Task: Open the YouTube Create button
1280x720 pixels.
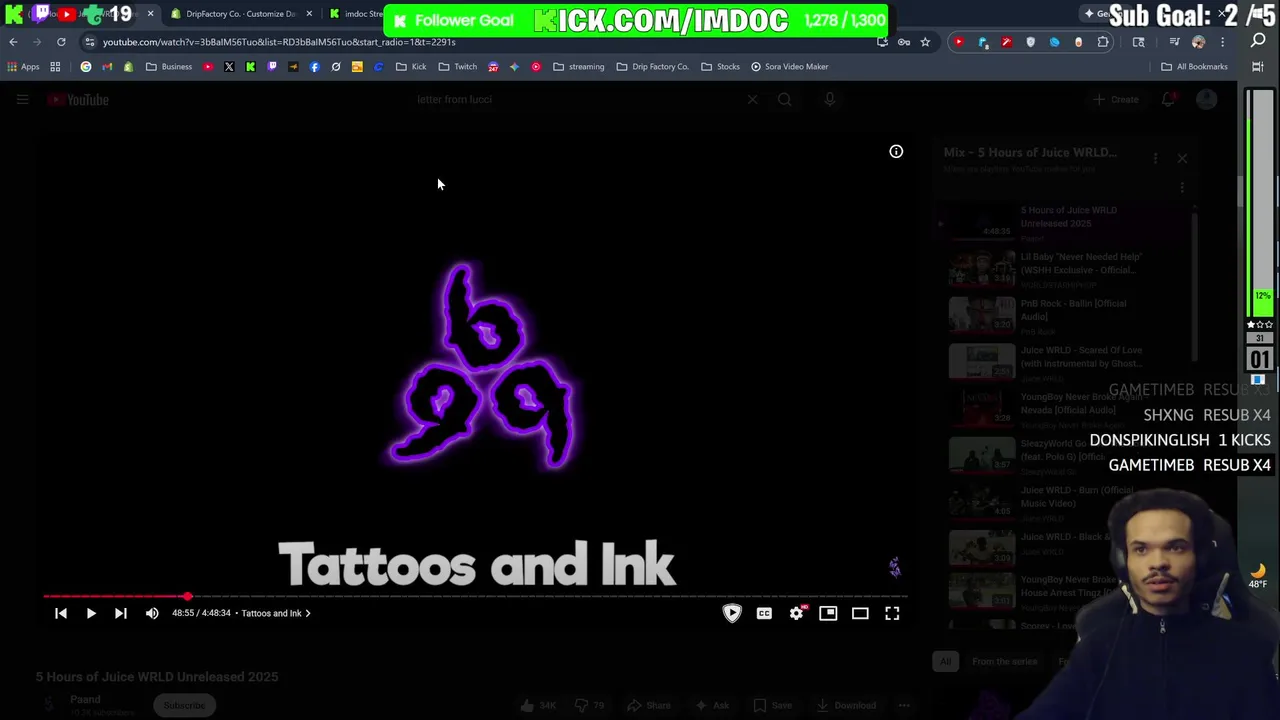Action: [1116, 99]
